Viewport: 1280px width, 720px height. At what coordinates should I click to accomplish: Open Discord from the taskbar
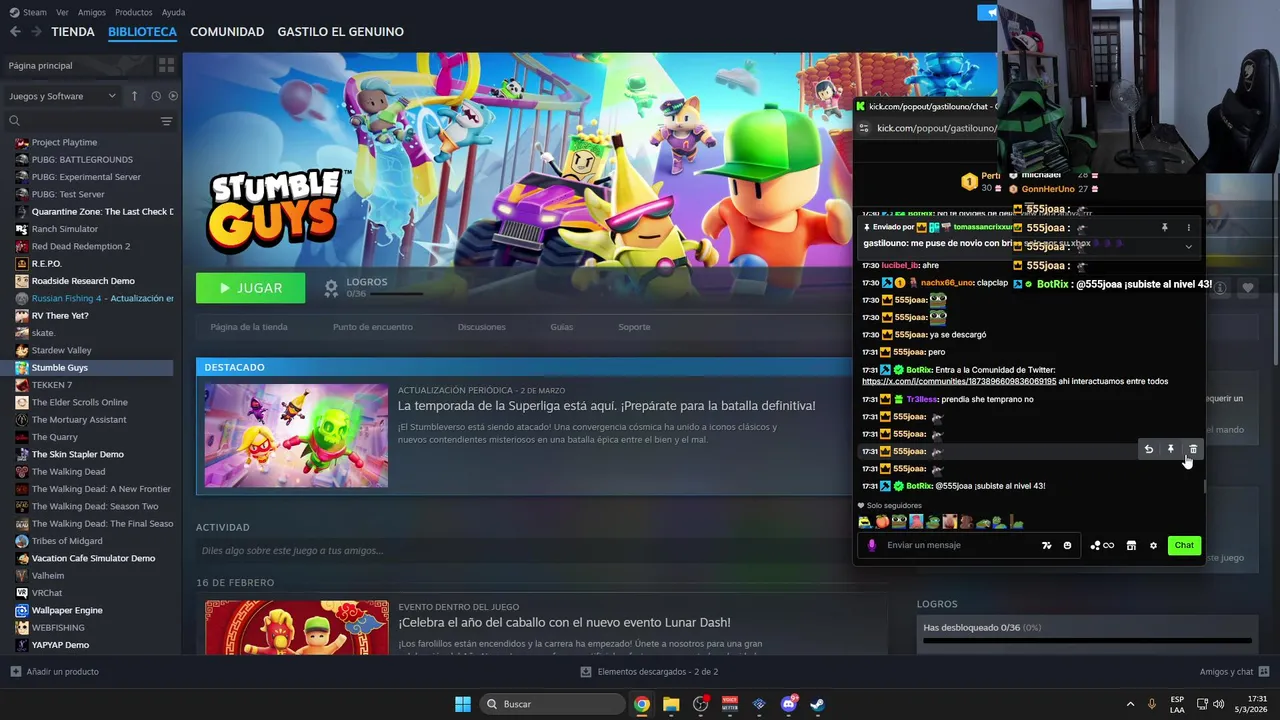788,704
